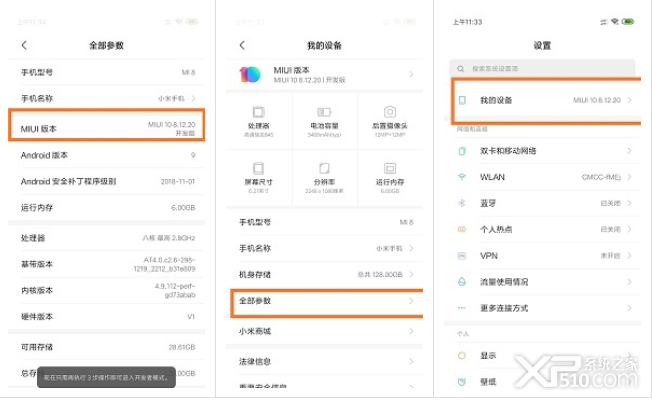Viewport: 652px width, 402px height.
Task: Open chevron beside 手机名称 in 我的设备
Action: click(411, 248)
